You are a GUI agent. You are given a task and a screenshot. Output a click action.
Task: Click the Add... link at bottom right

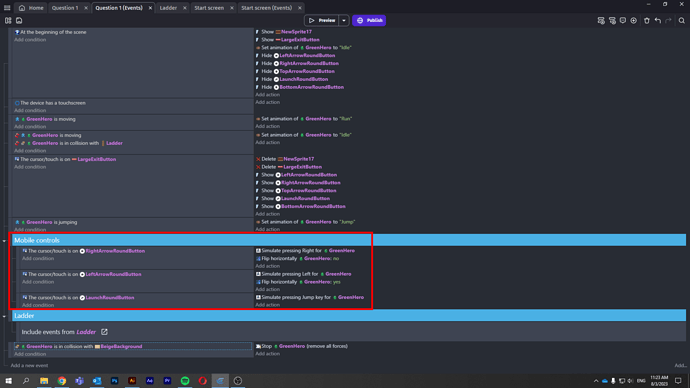pyautogui.click(x=680, y=366)
